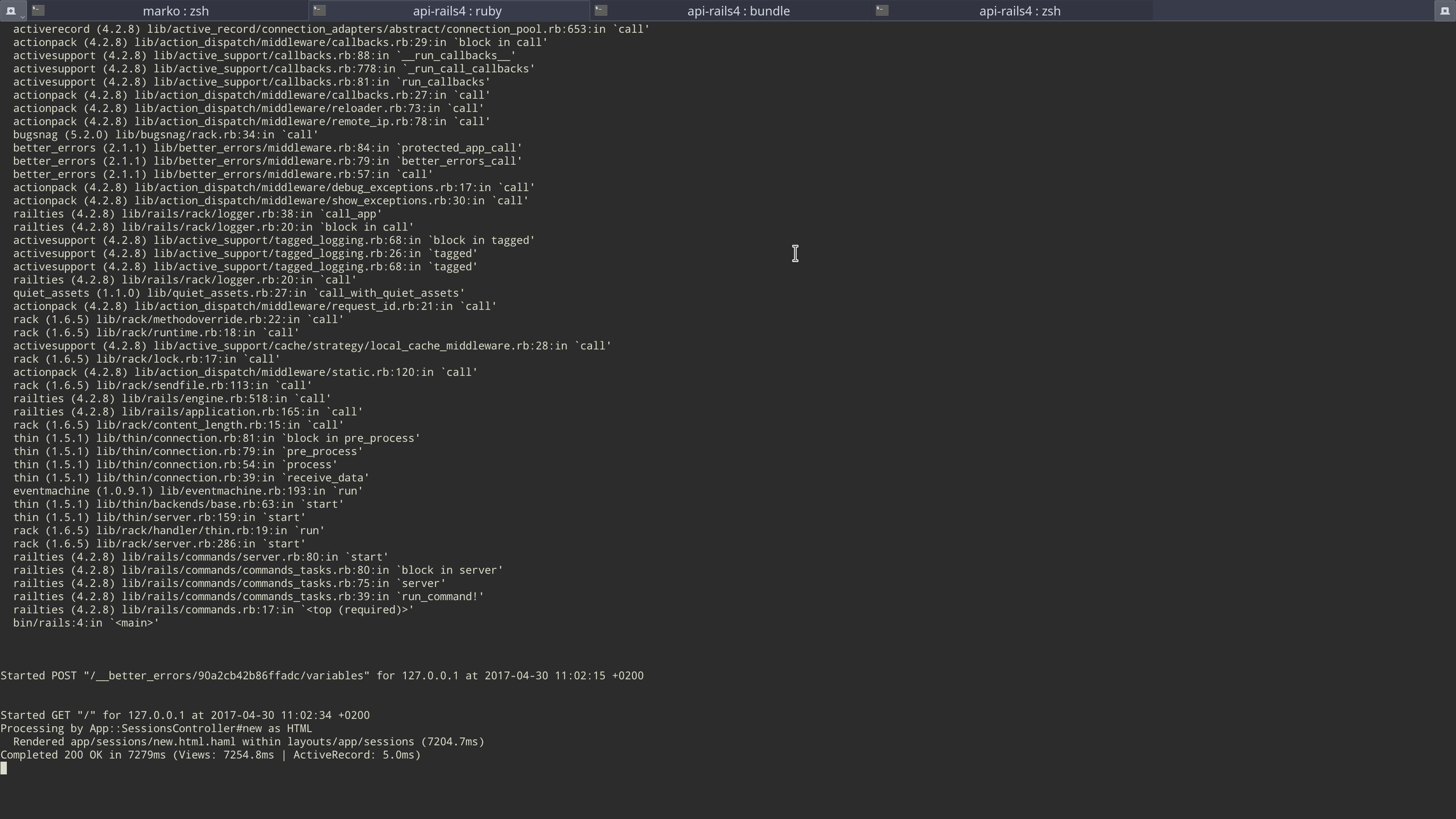The width and height of the screenshot is (1456, 819).
Task: Click terminal icon on api-rails4 : bundle tab
Action: (601, 10)
